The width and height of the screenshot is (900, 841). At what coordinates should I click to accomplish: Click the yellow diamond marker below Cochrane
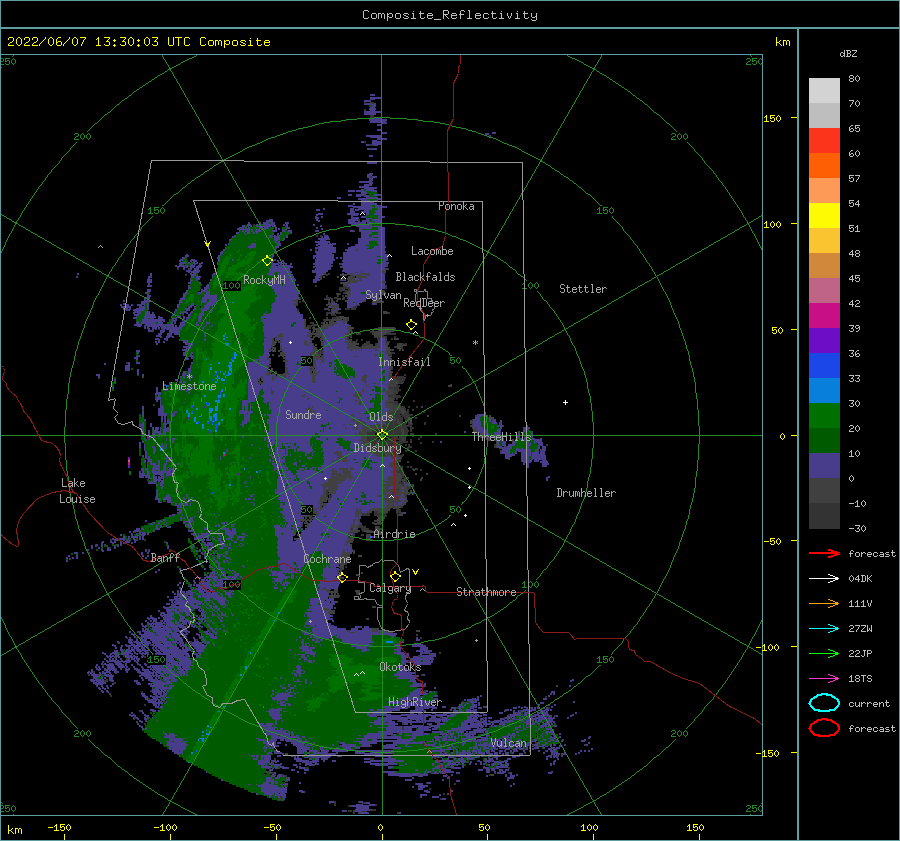pos(342,577)
